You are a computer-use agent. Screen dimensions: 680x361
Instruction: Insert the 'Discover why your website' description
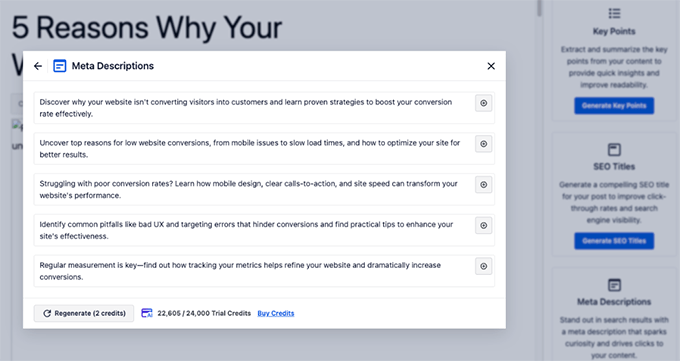point(484,103)
